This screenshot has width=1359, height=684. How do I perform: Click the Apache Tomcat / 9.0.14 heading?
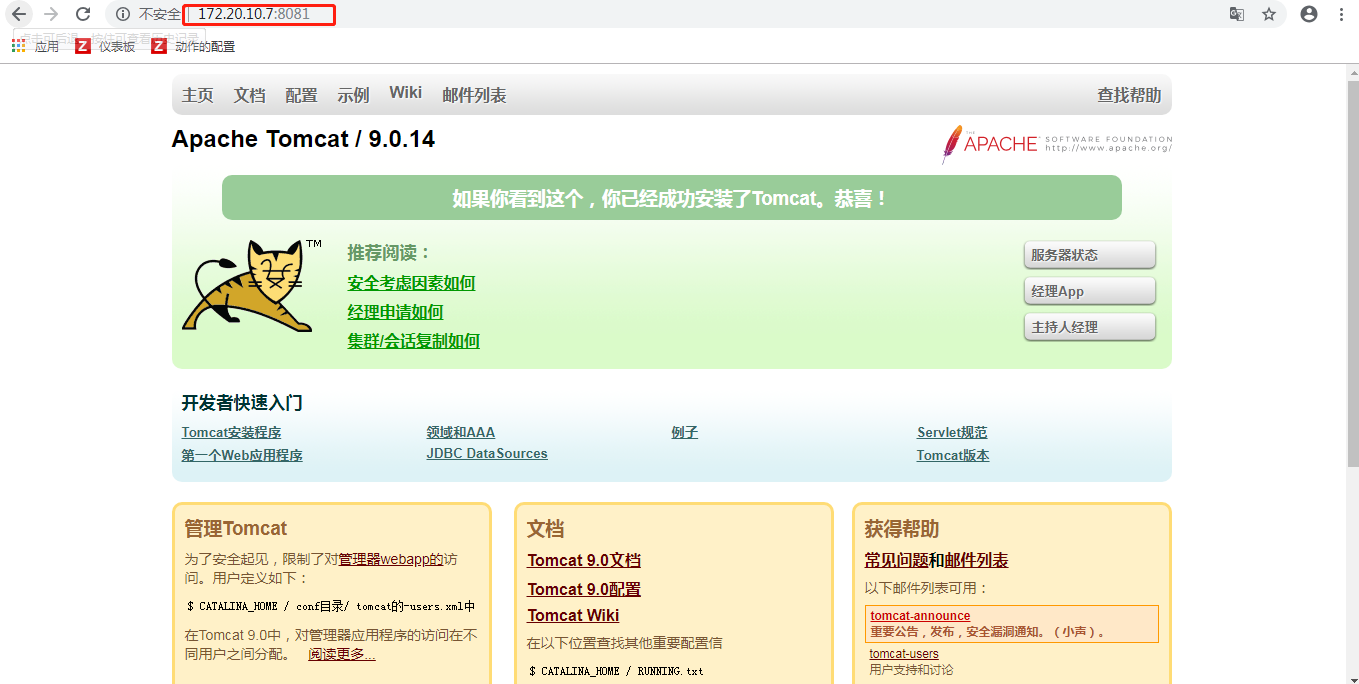(303, 139)
